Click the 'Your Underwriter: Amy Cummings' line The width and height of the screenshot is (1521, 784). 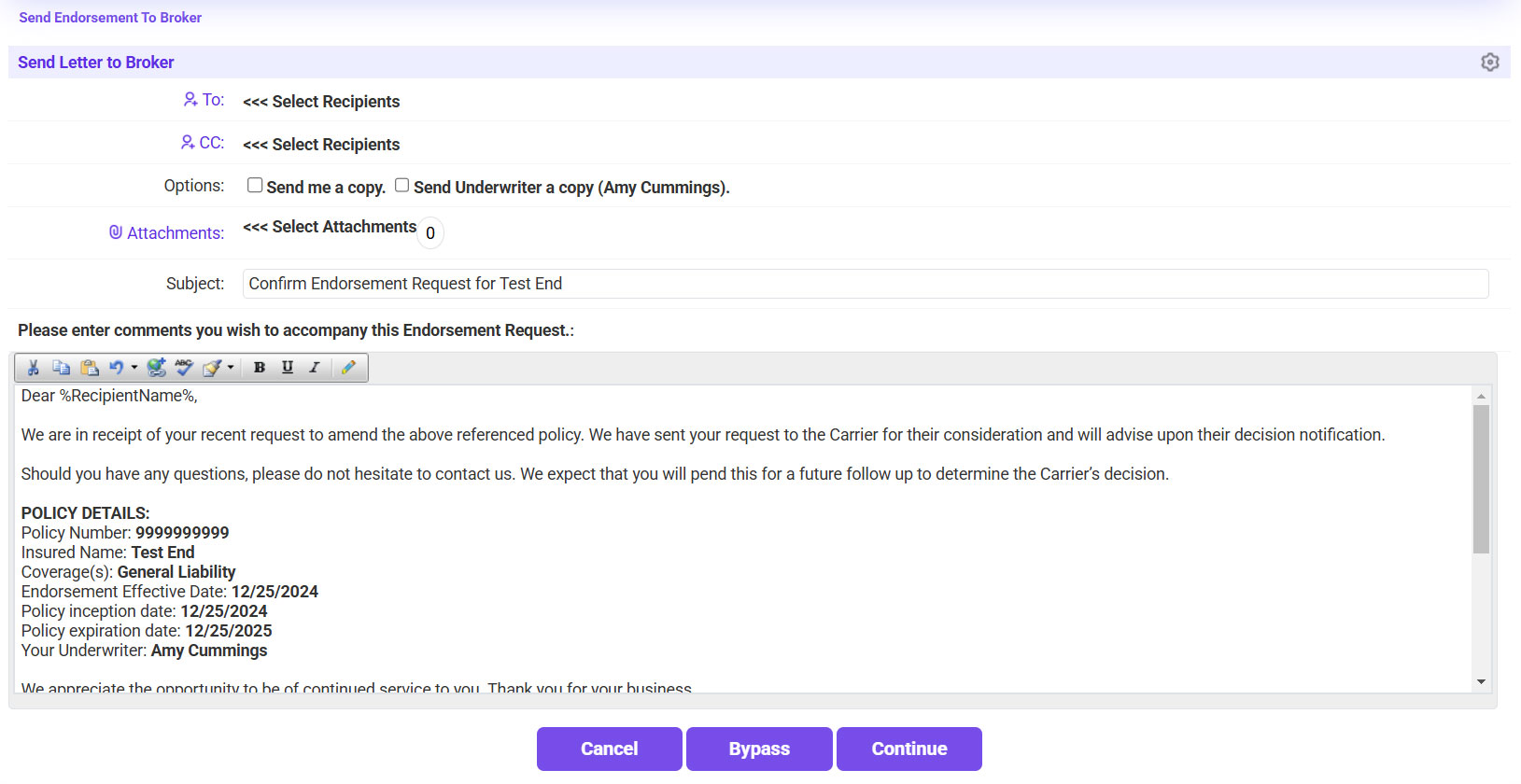click(x=145, y=651)
